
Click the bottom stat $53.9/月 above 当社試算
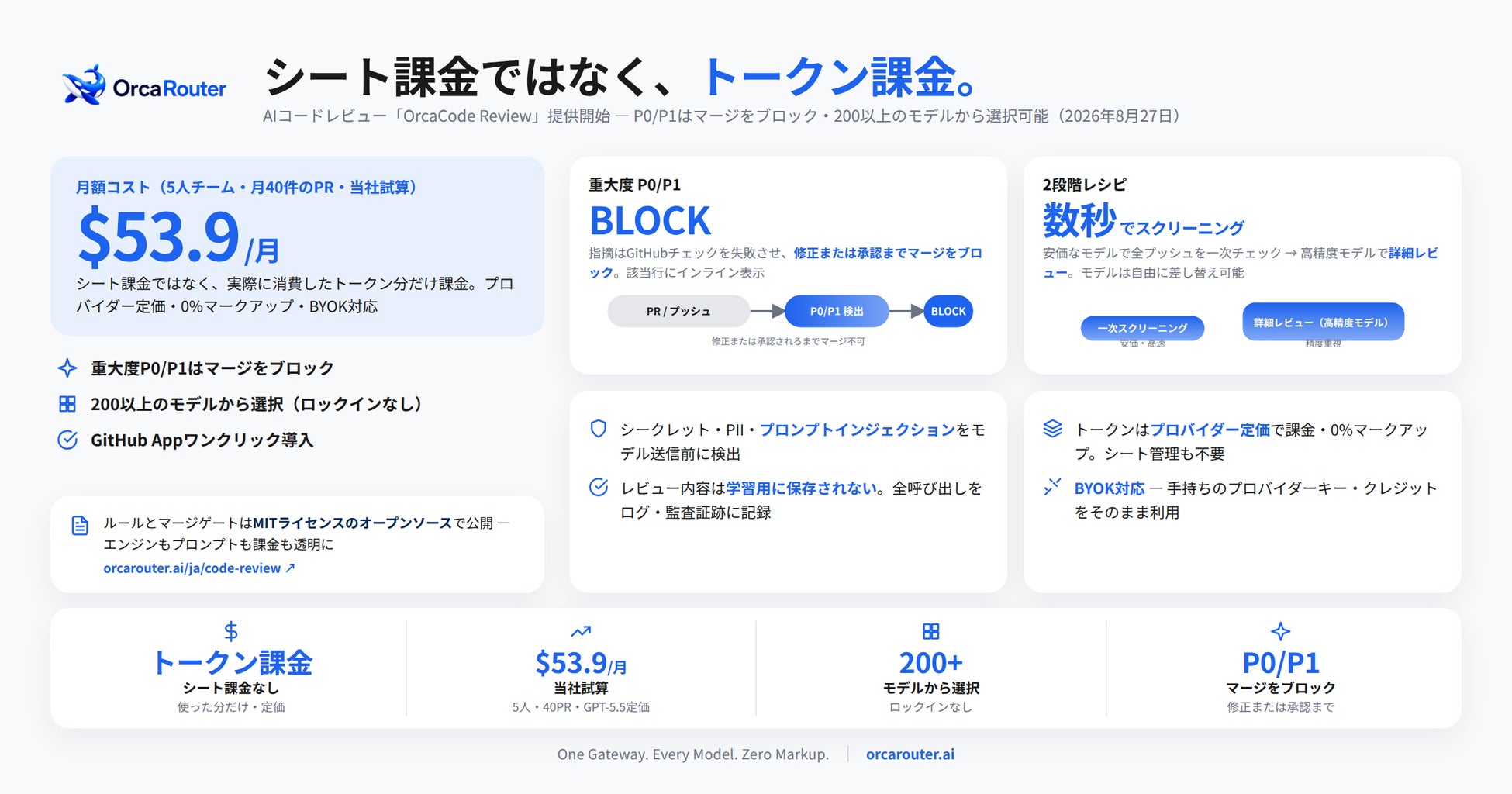coord(581,663)
